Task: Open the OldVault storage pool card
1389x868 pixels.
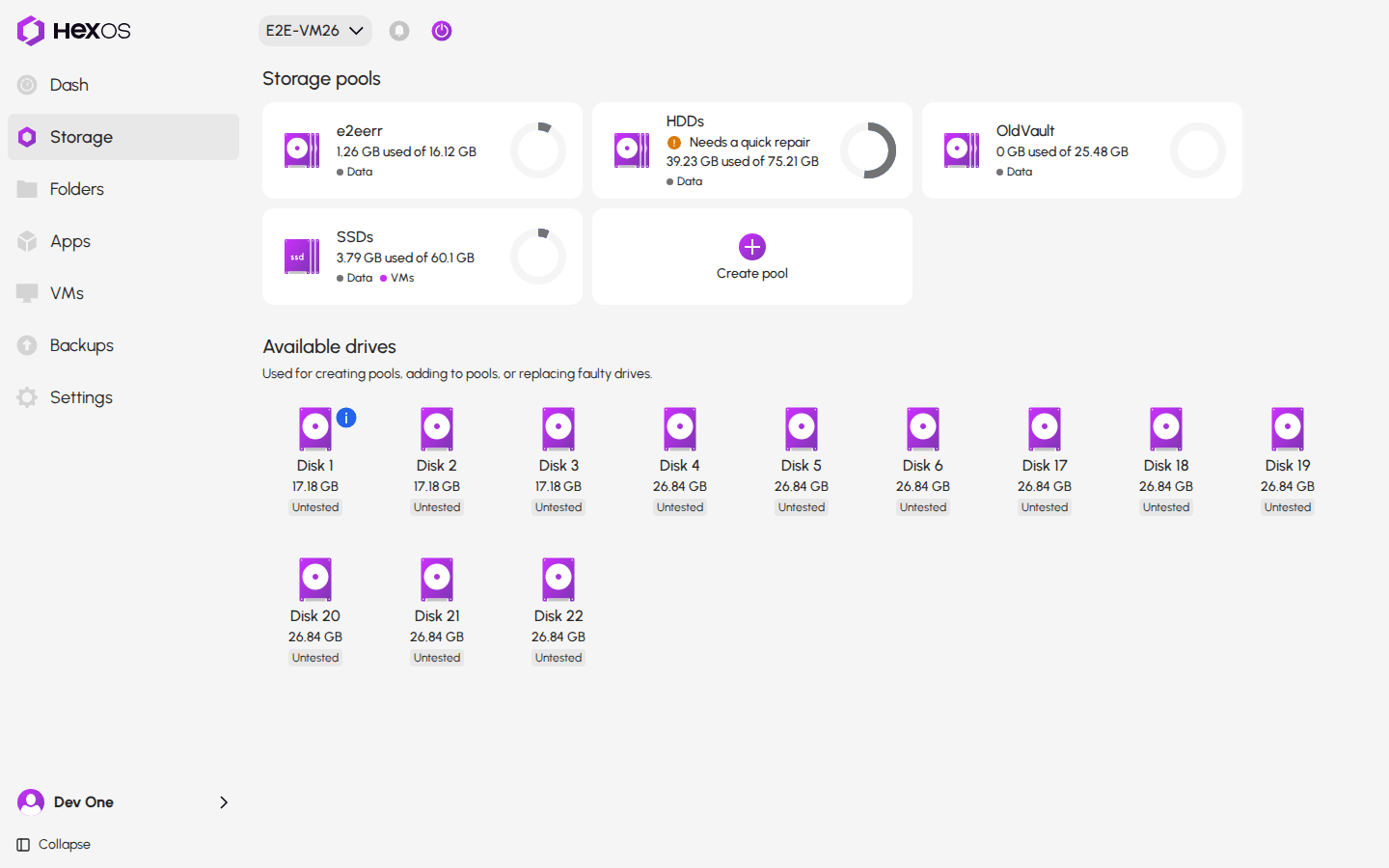Action: (x=1082, y=150)
